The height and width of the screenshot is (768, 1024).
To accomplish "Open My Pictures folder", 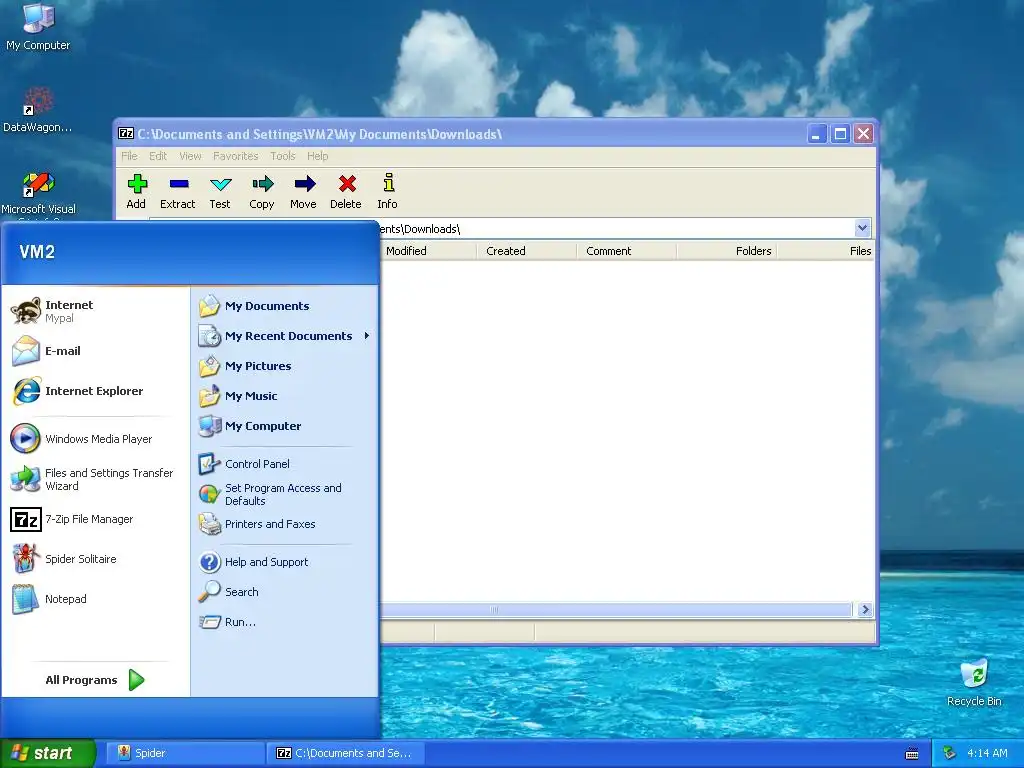I will 245,366.
